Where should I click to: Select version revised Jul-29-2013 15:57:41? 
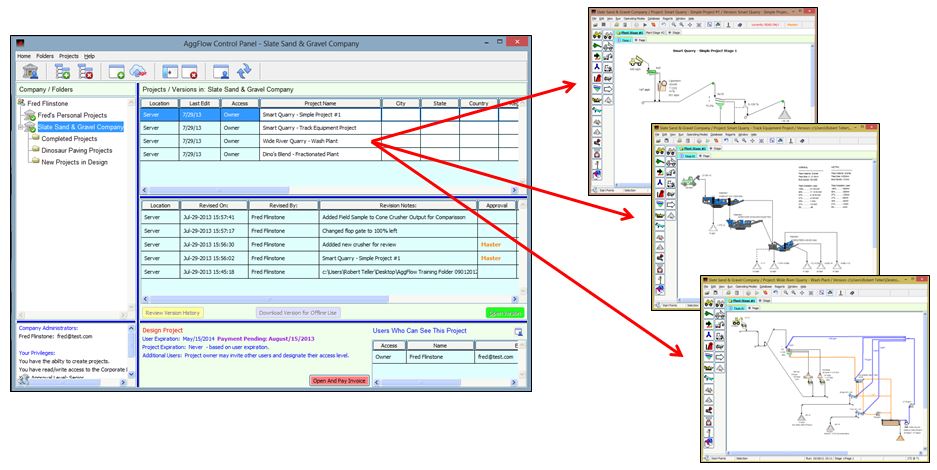click(329, 217)
